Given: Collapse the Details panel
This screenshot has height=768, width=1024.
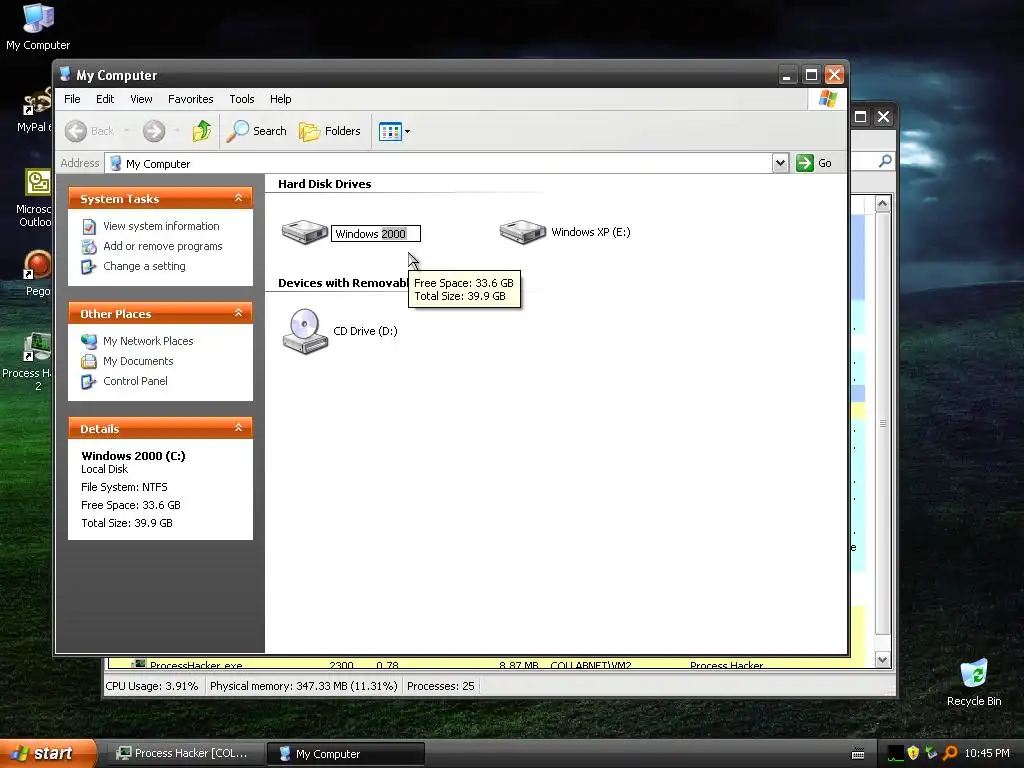Looking at the screenshot, I should pyautogui.click(x=238, y=428).
